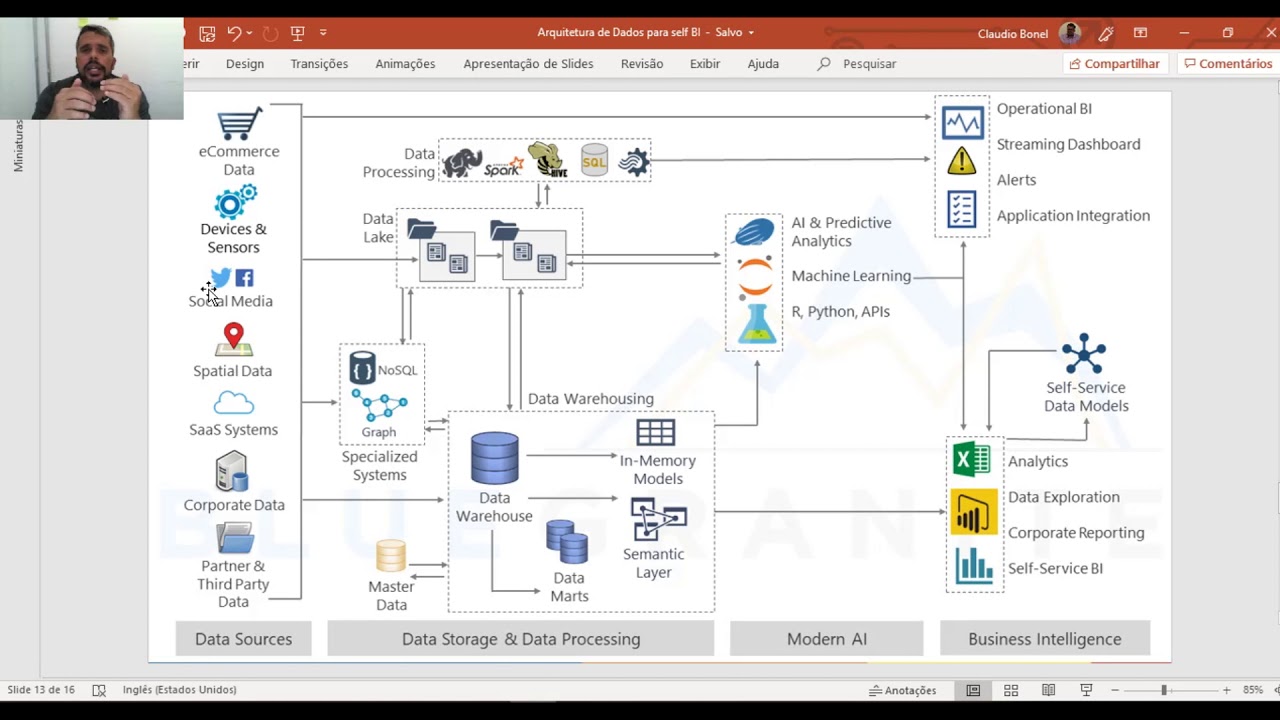Select the In-Memory Models grid icon
Screen dimensions: 1280x720
point(656,433)
